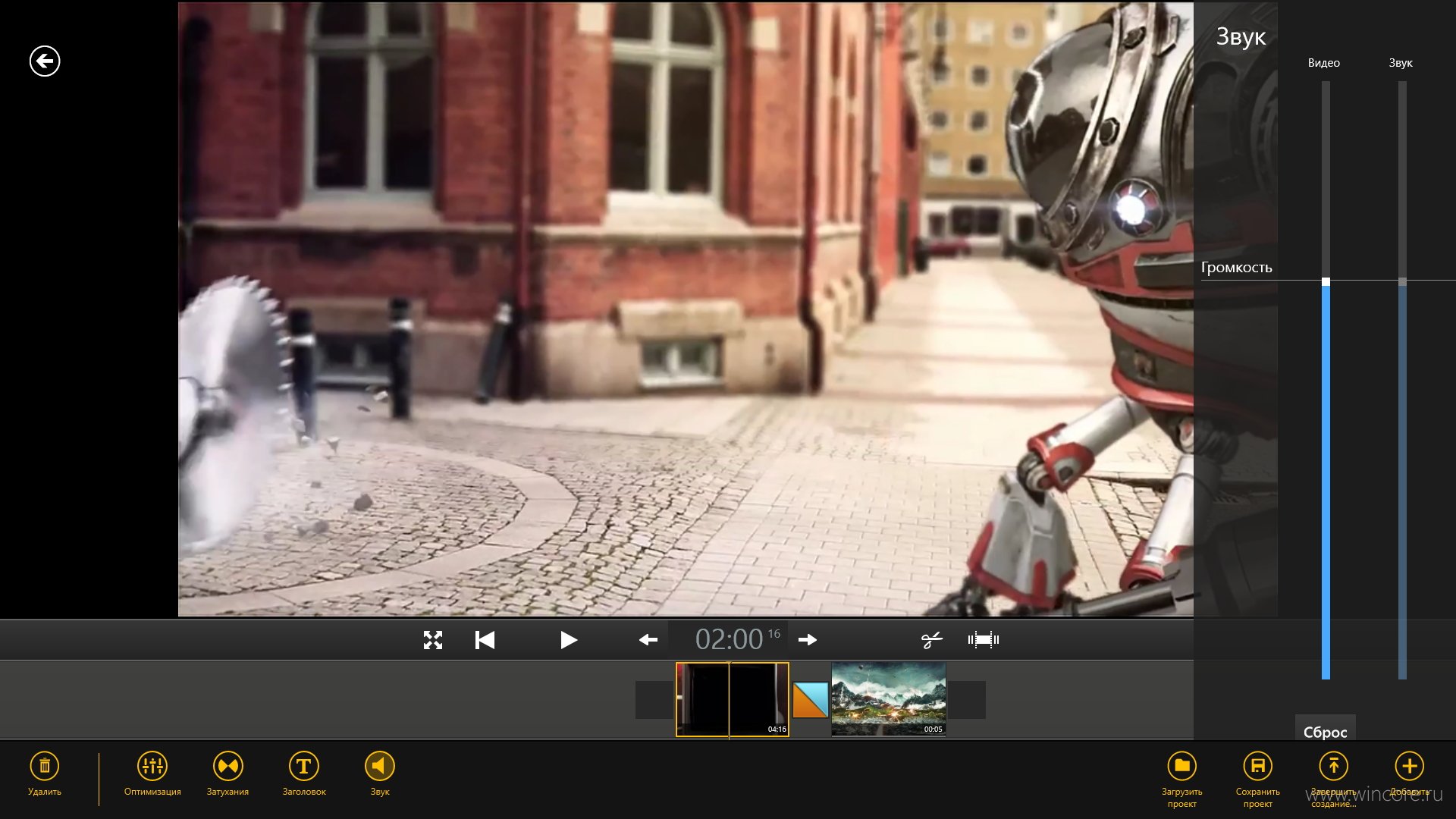Click the trim clip icon
1456x819 pixels.
pyautogui.click(x=983, y=640)
